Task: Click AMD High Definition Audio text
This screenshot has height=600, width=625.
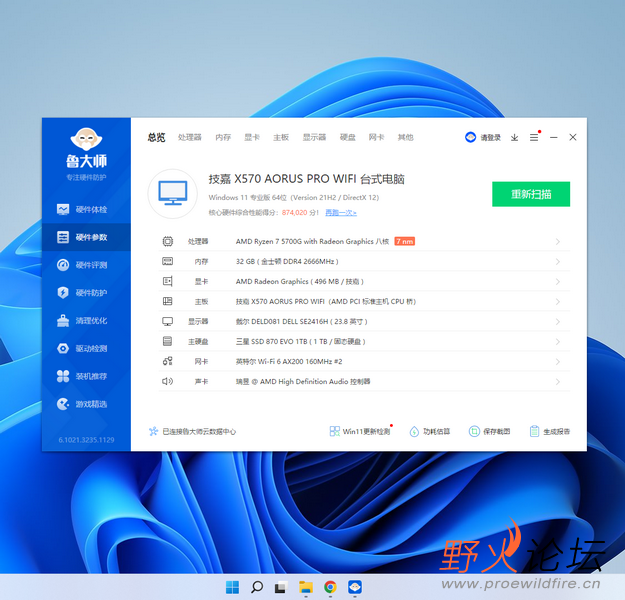Action: 304,382
